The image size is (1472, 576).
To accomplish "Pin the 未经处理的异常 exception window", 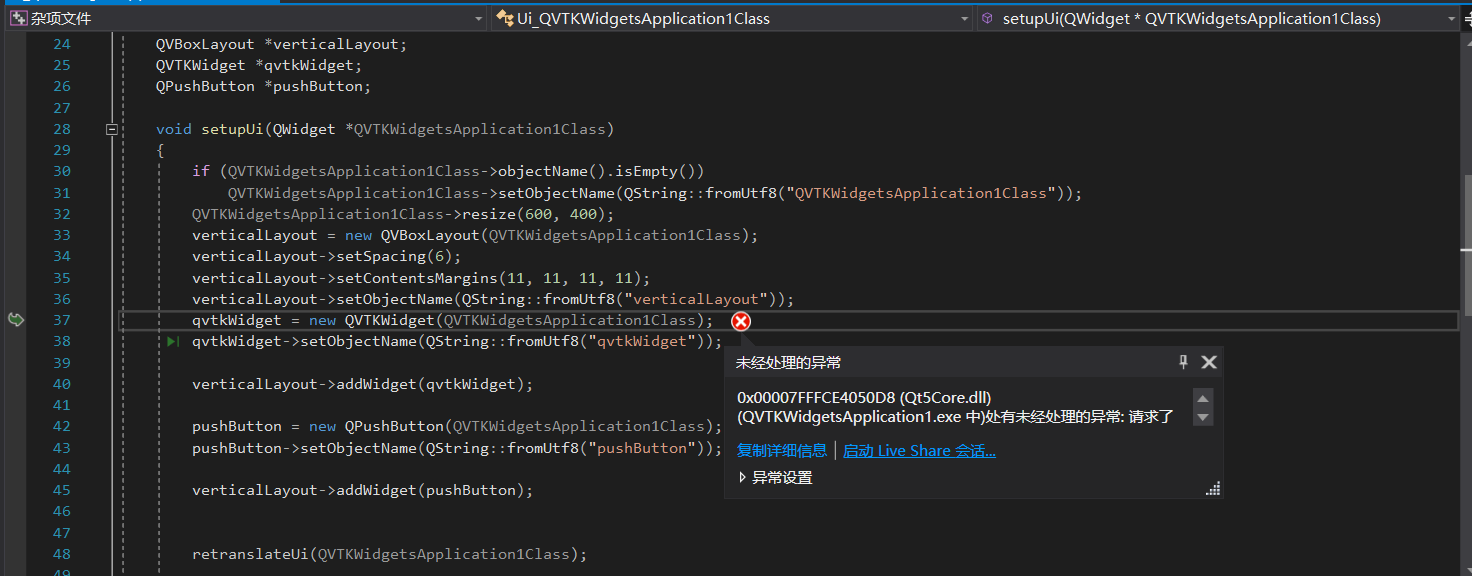I will coord(1183,362).
